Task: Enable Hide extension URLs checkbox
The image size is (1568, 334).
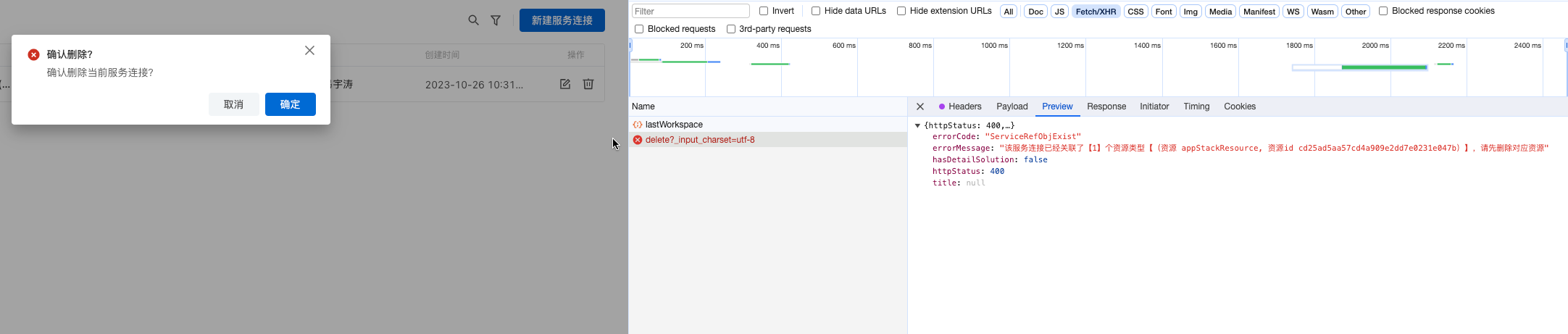Action: [x=901, y=11]
